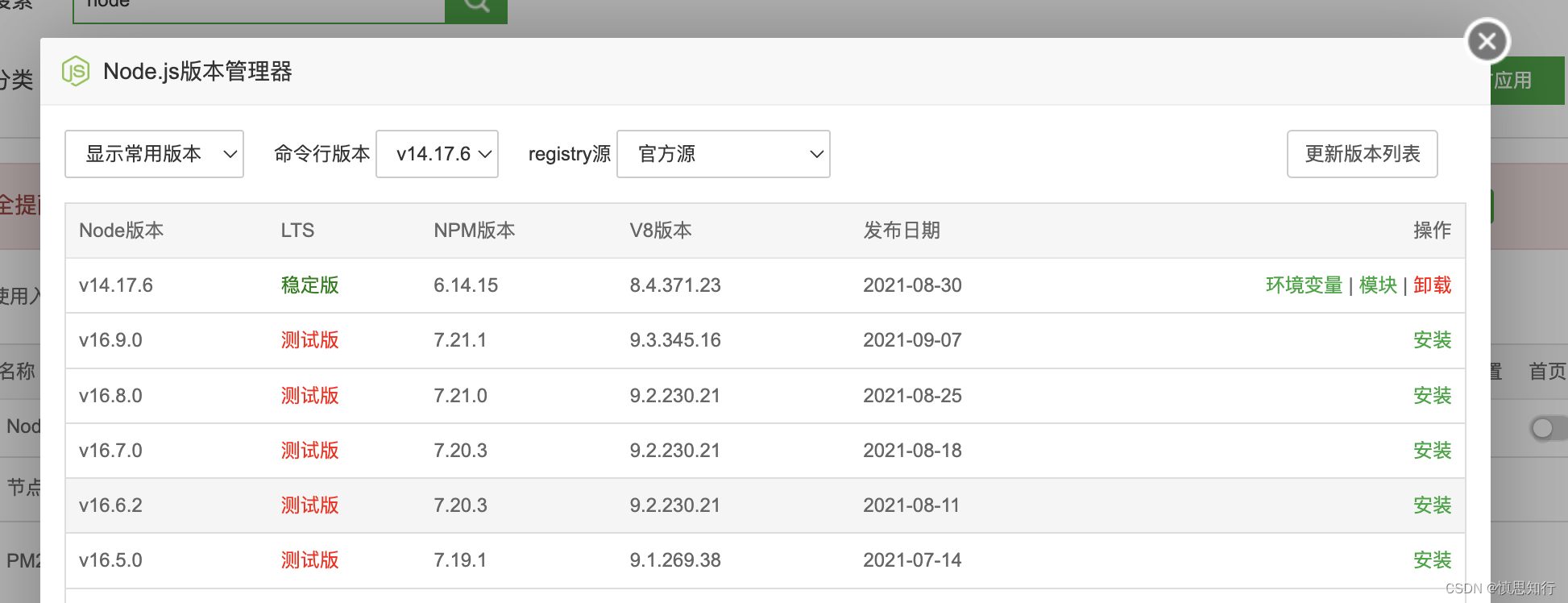Click 卸载 to uninstall v14.17.6
1568x603 pixels.
tap(1432, 285)
